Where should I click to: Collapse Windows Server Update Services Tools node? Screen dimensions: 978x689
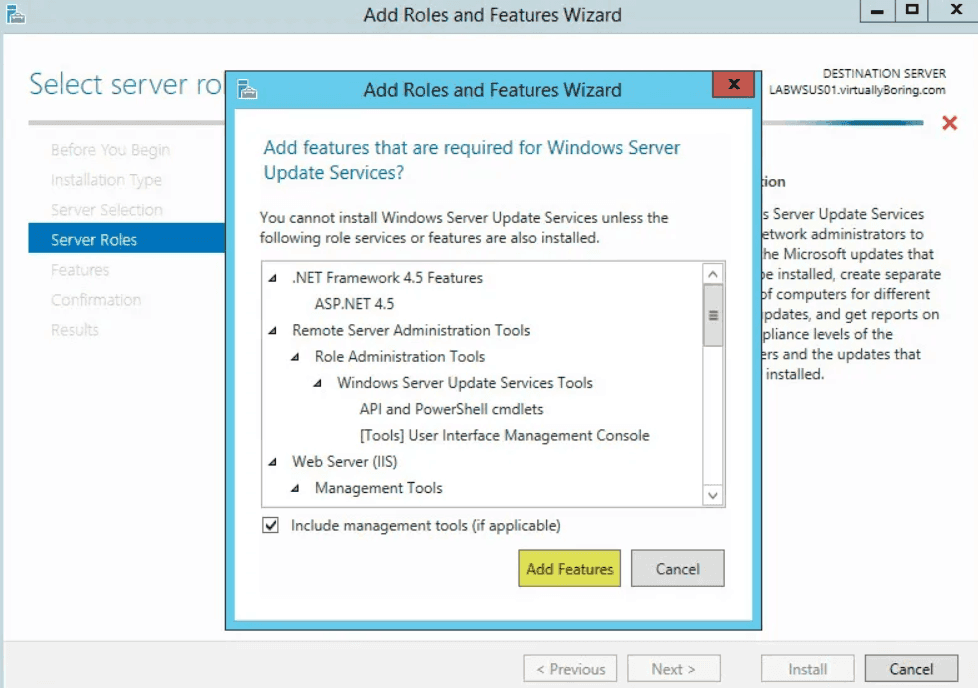tap(317, 383)
